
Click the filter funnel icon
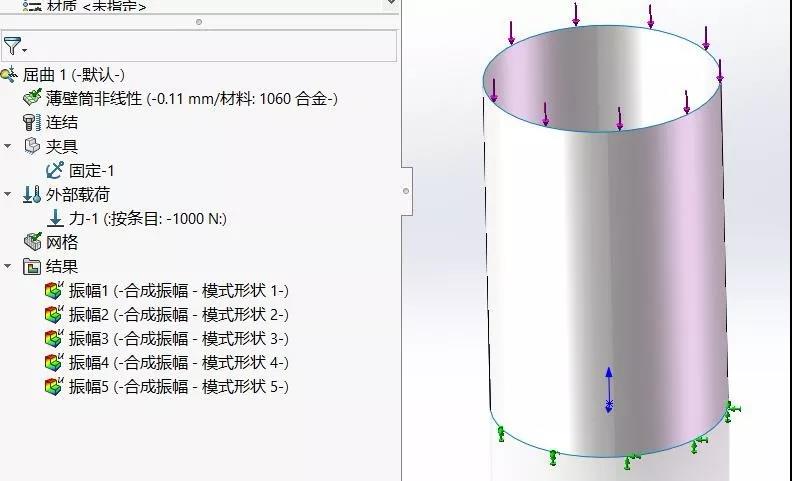pyautogui.click(x=12, y=46)
